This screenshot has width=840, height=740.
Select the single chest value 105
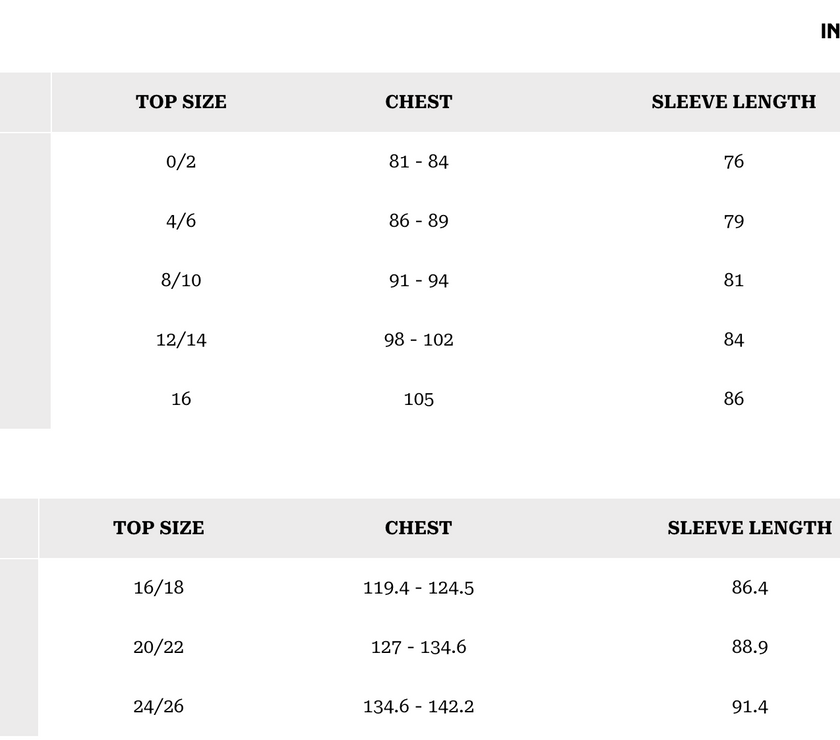[x=418, y=399]
